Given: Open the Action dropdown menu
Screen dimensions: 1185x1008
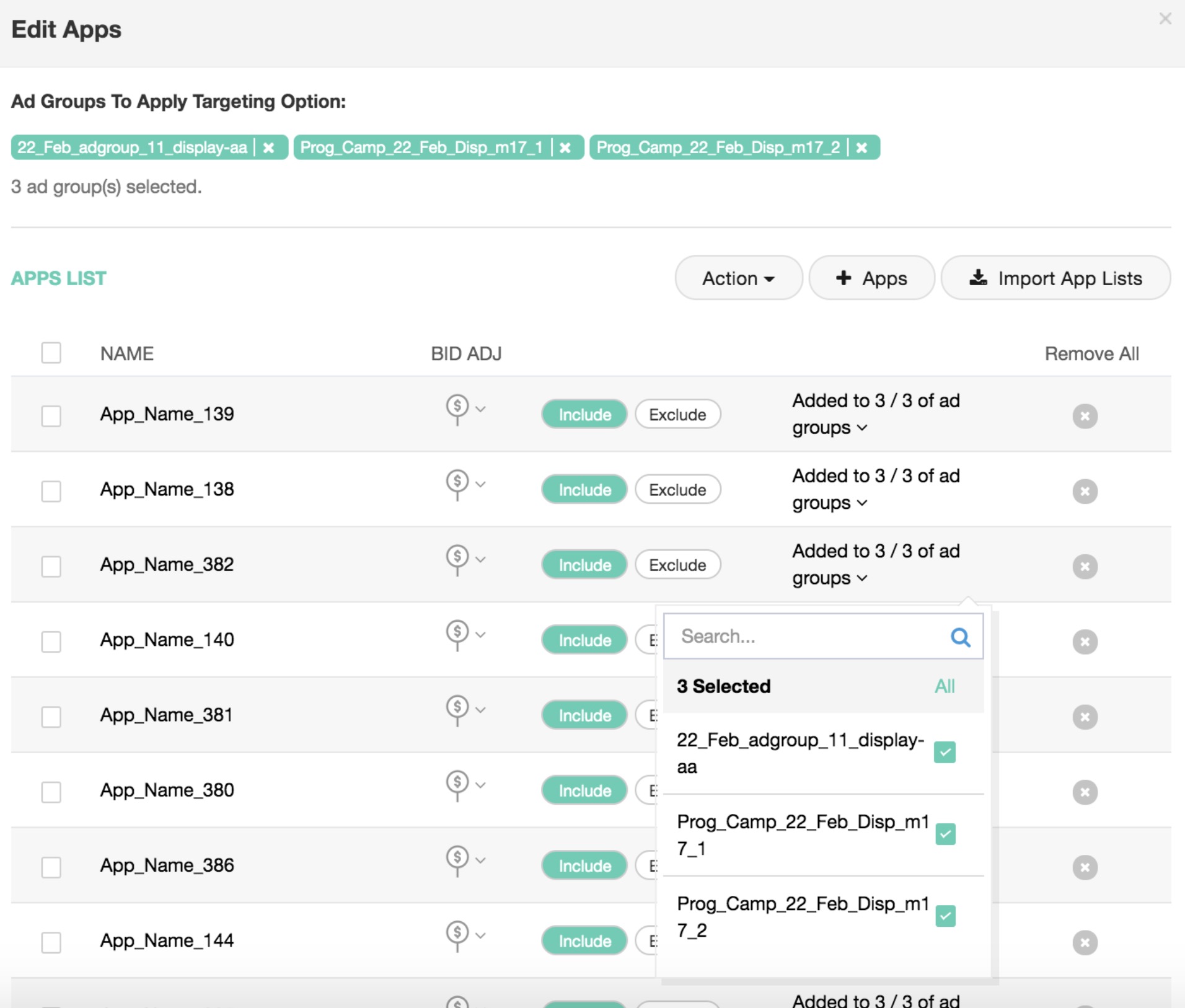Looking at the screenshot, I should (738, 278).
